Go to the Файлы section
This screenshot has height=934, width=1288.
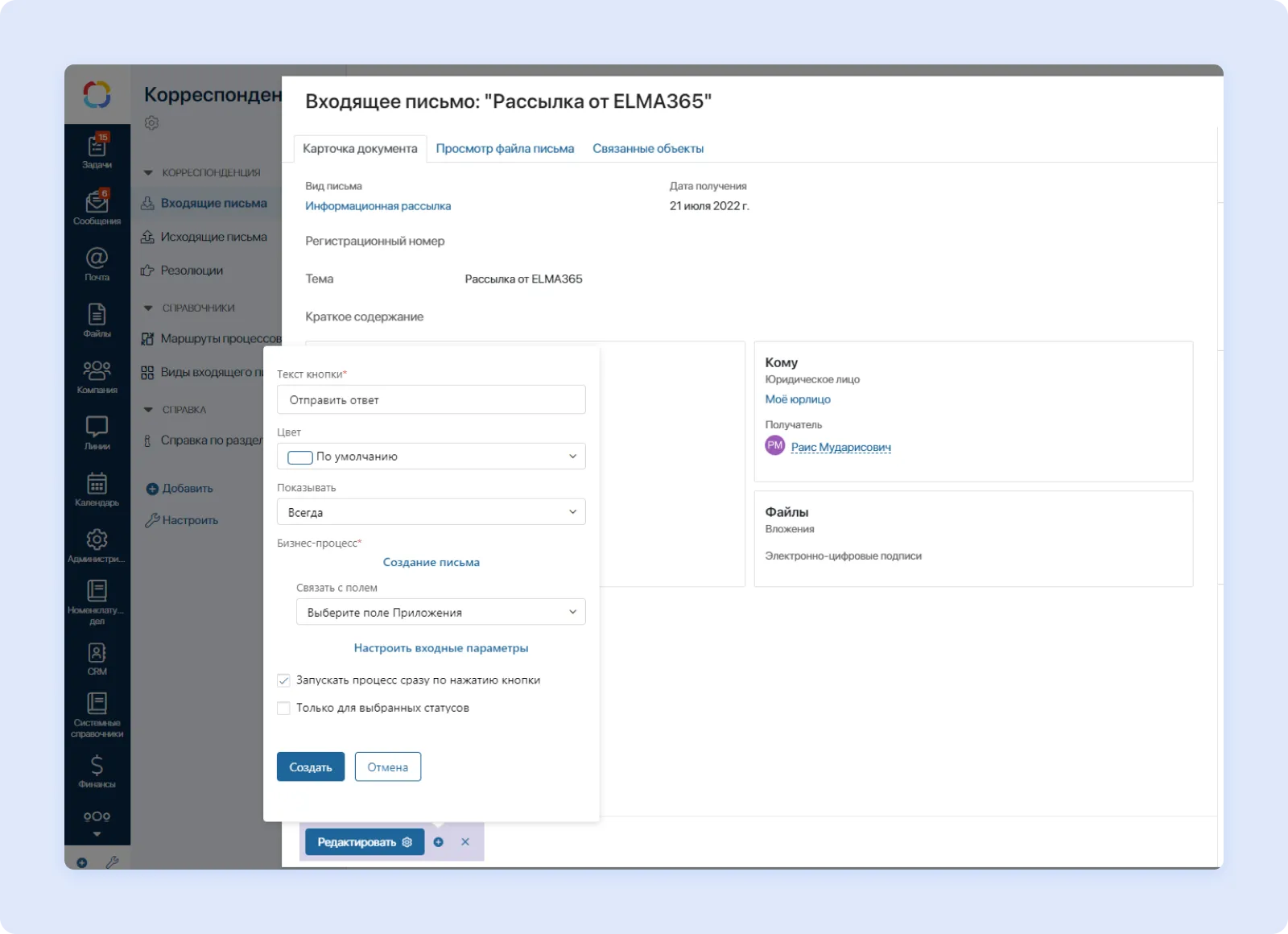tap(97, 319)
